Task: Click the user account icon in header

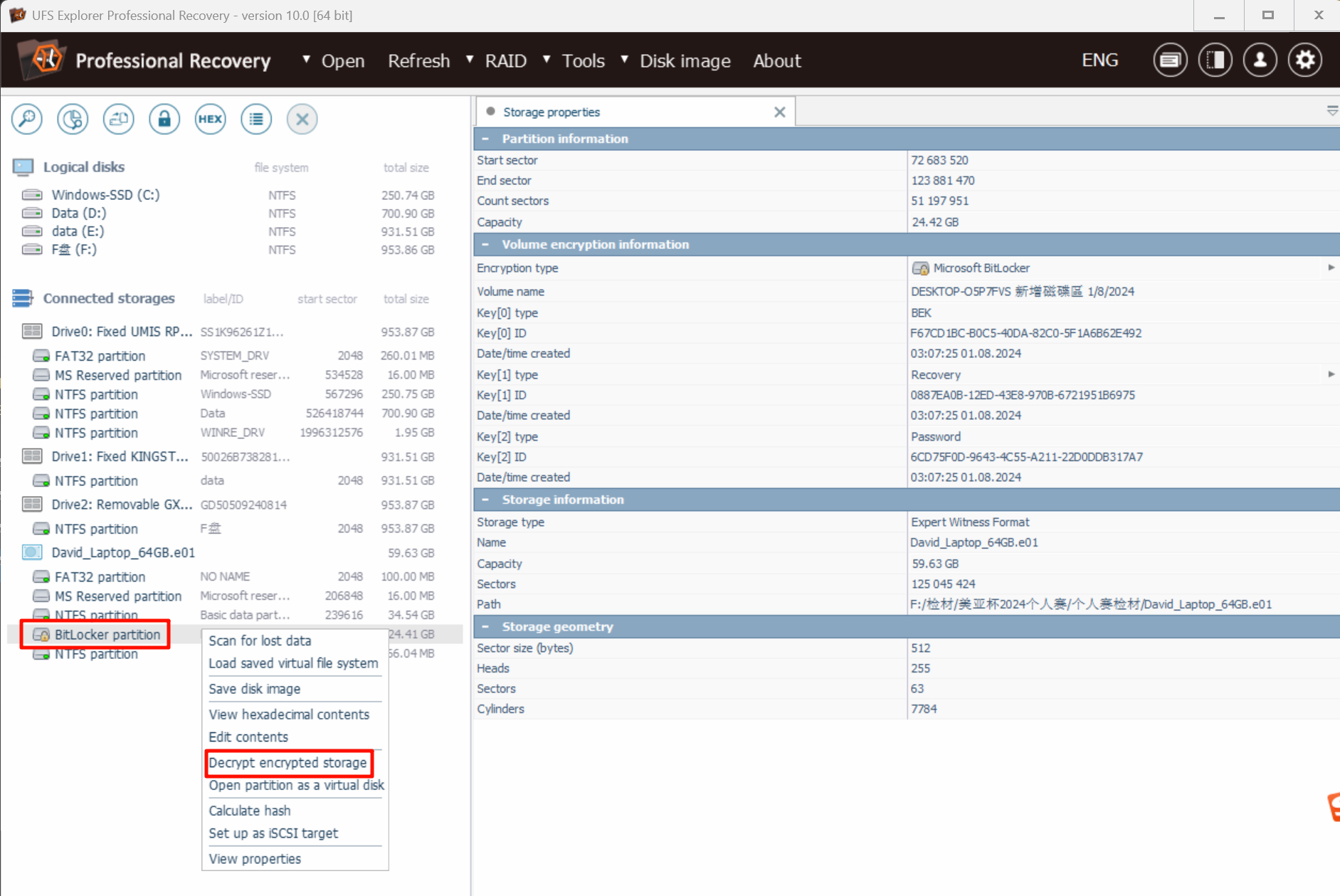Action: (x=1260, y=60)
